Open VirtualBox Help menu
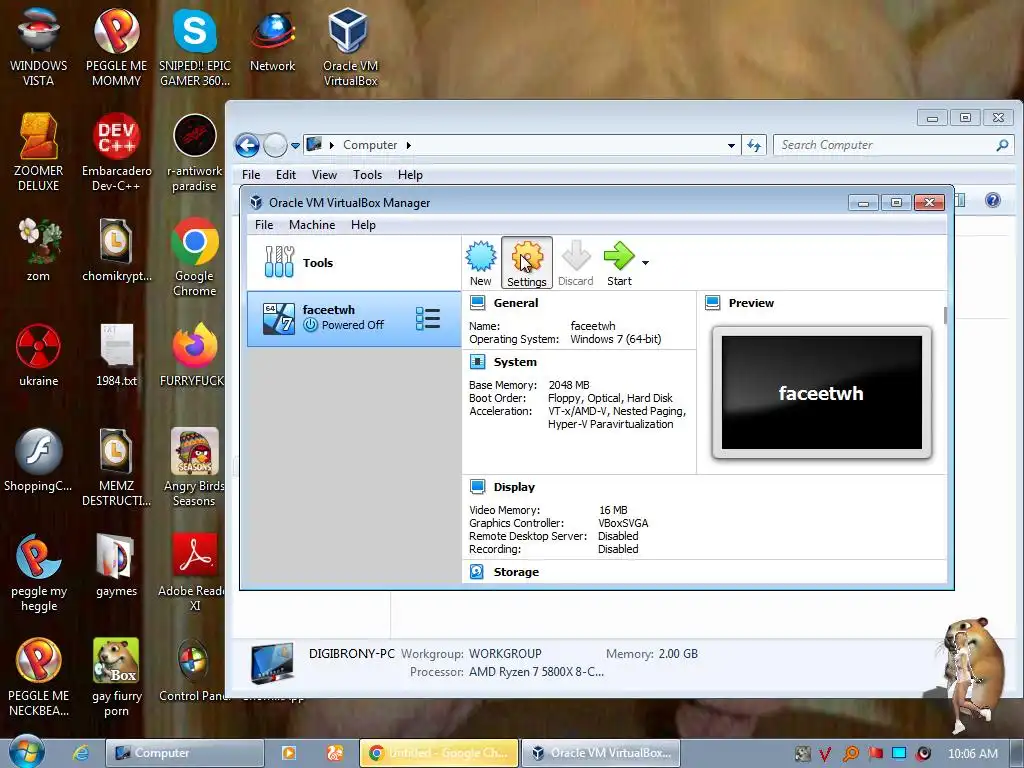Viewport: 1024px width, 768px height. click(363, 225)
